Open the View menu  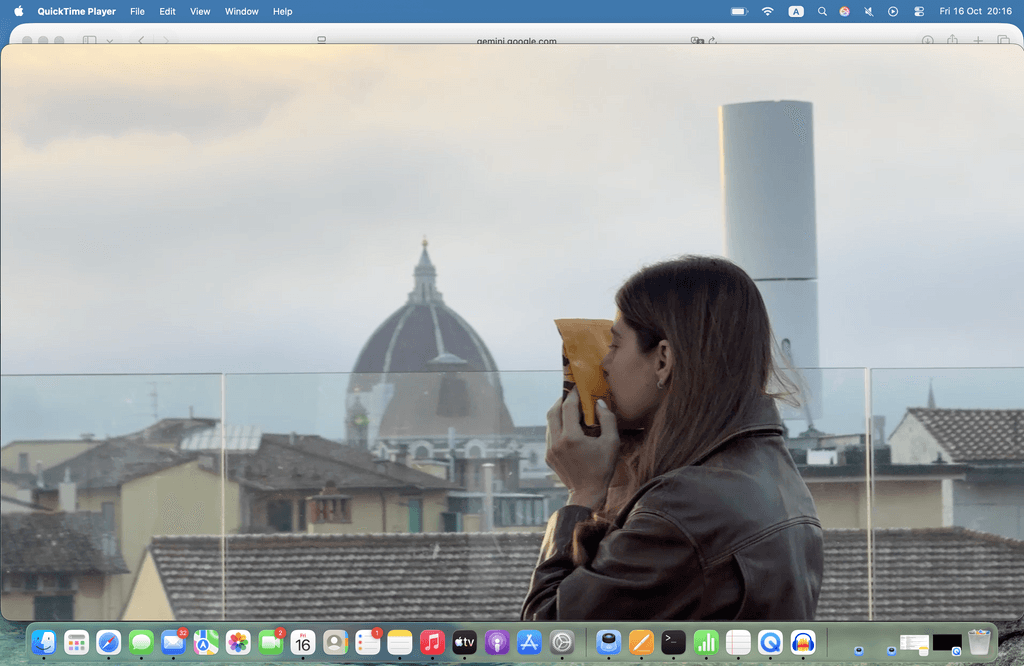200,12
